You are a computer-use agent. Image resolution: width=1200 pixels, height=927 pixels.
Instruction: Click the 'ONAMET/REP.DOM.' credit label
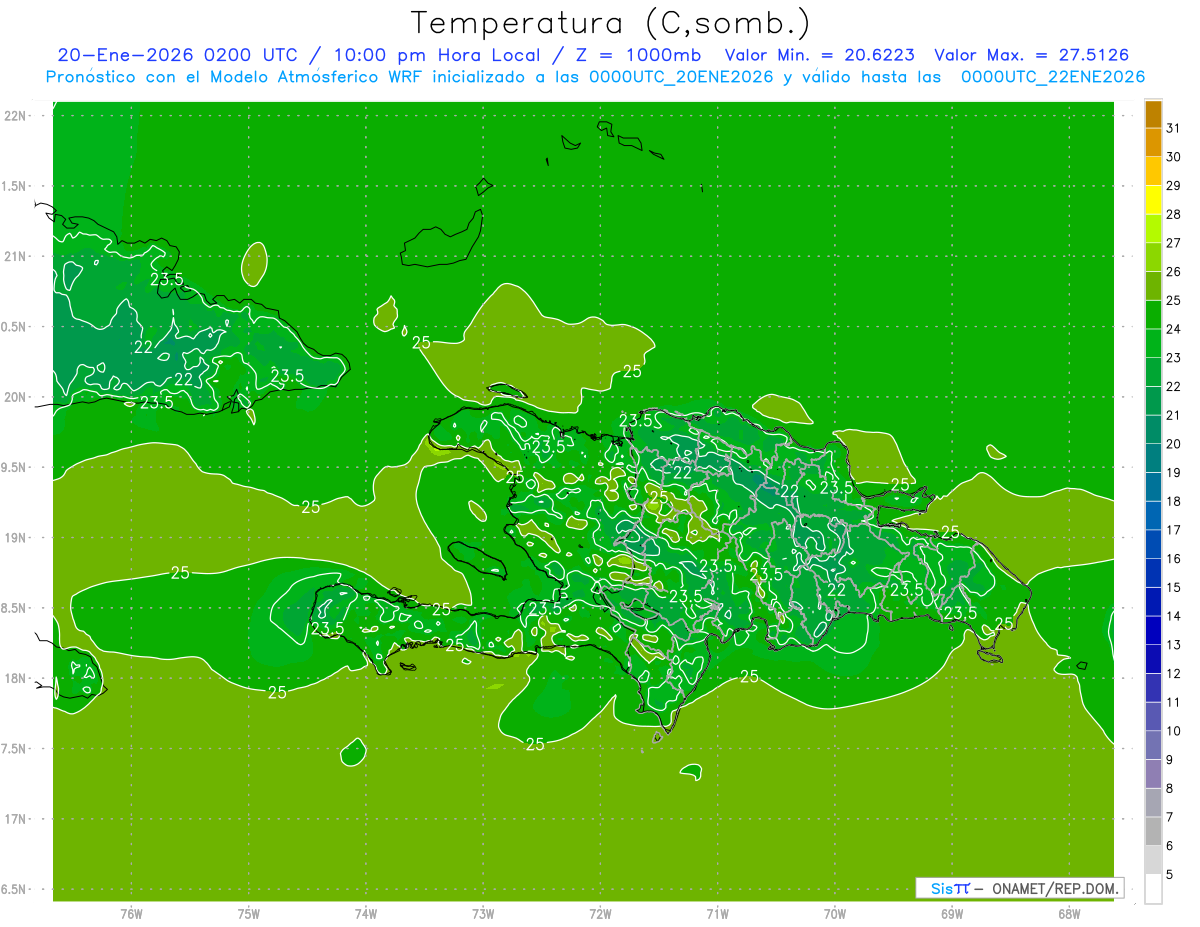click(1055, 889)
